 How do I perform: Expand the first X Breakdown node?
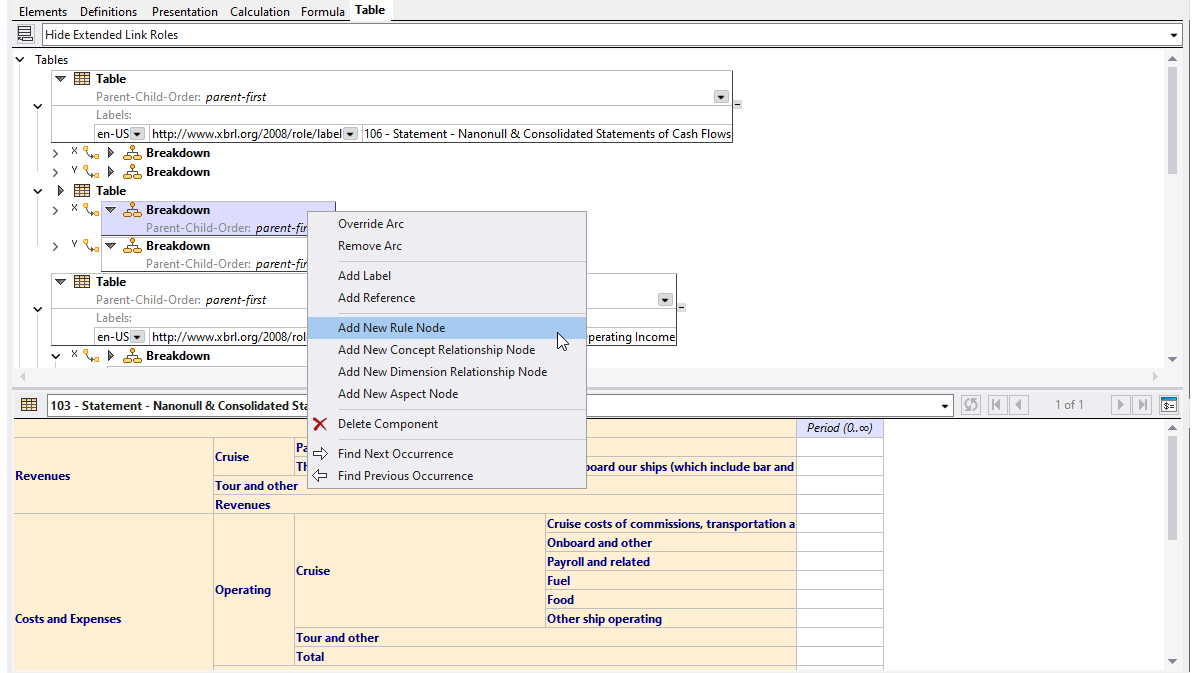click(55, 152)
